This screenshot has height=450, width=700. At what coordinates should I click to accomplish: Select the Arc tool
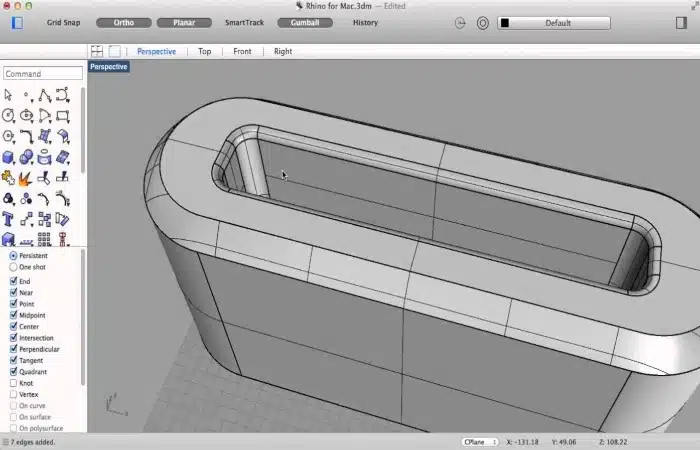click(45, 116)
